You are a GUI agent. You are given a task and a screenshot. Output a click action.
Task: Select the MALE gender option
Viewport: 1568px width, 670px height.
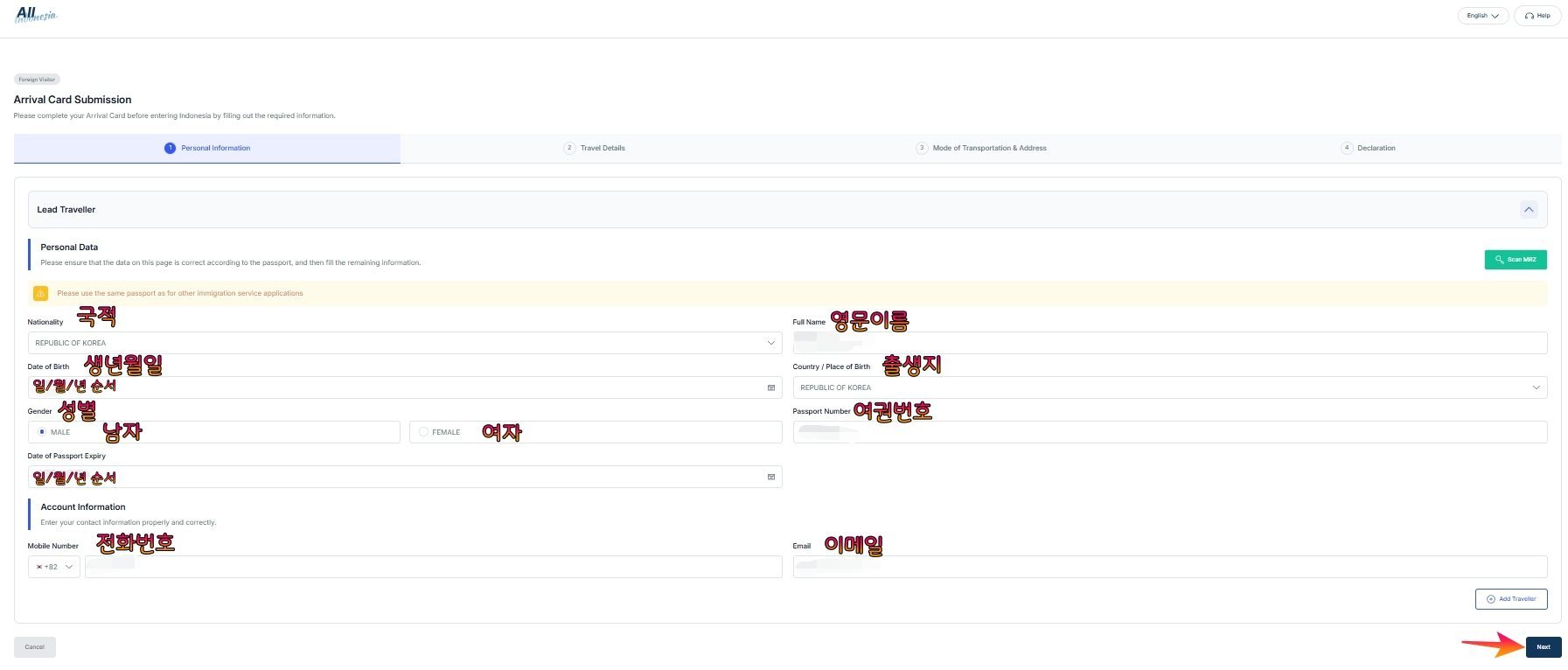(214, 432)
